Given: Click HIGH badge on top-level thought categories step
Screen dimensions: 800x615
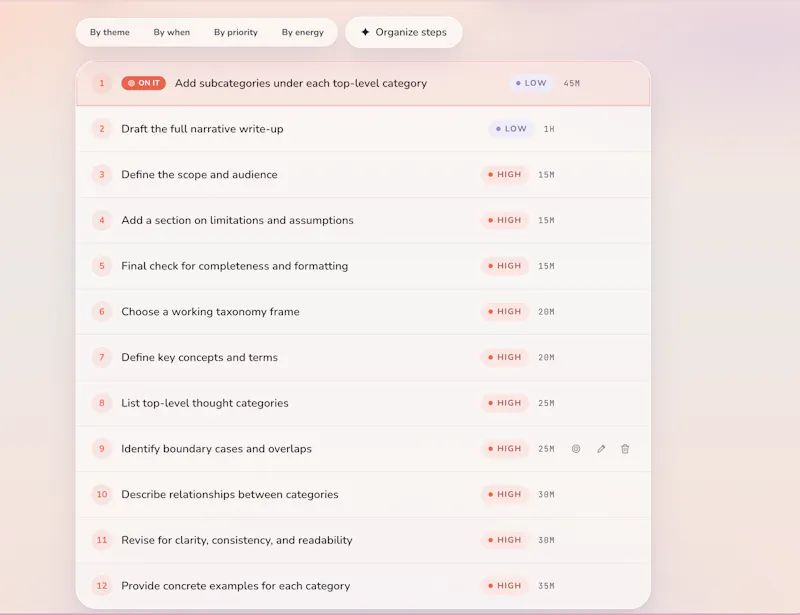Looking at the screenshot, I should click(x=505, y=403).
